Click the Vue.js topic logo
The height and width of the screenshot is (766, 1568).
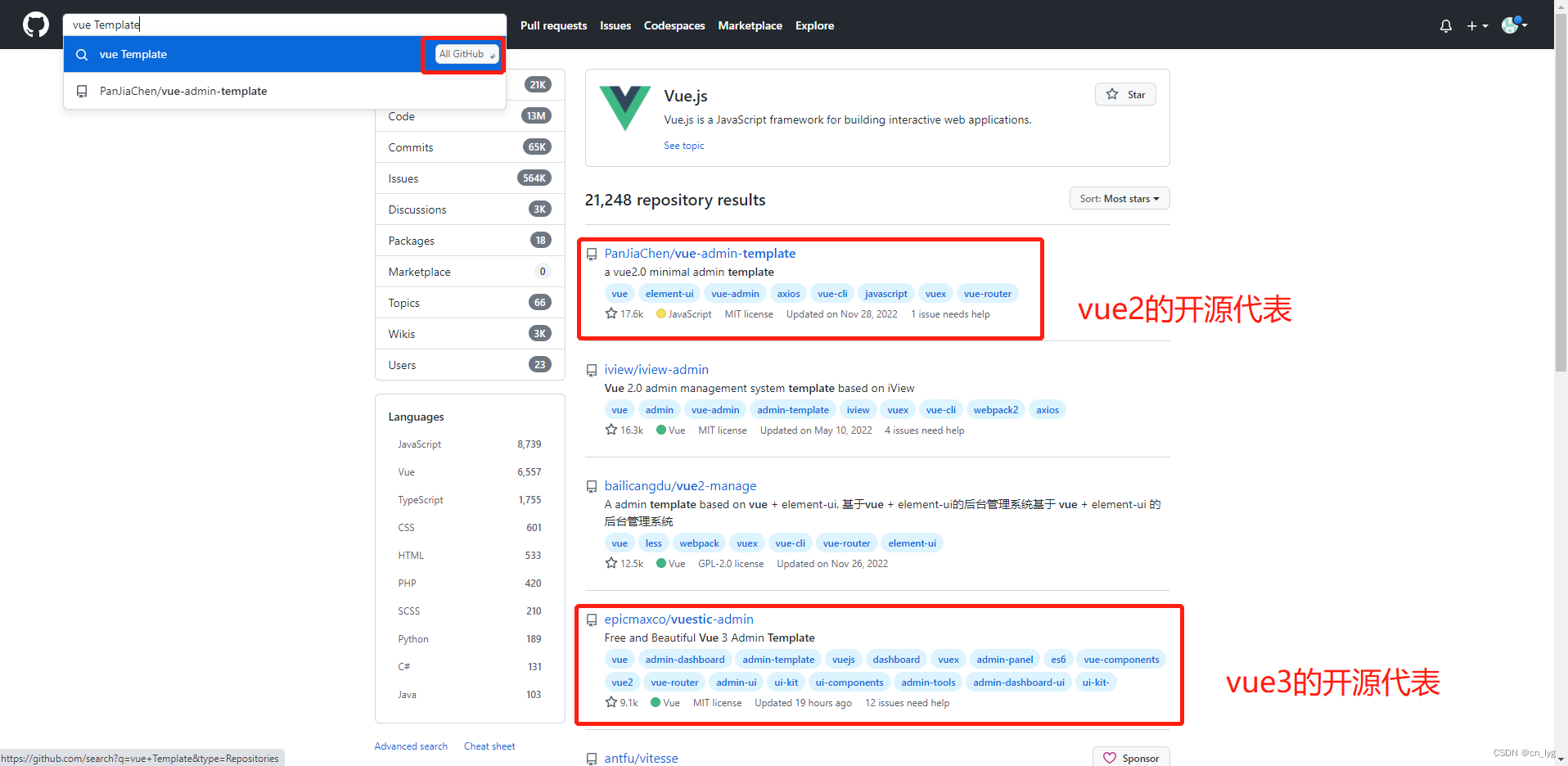(625, 108)
